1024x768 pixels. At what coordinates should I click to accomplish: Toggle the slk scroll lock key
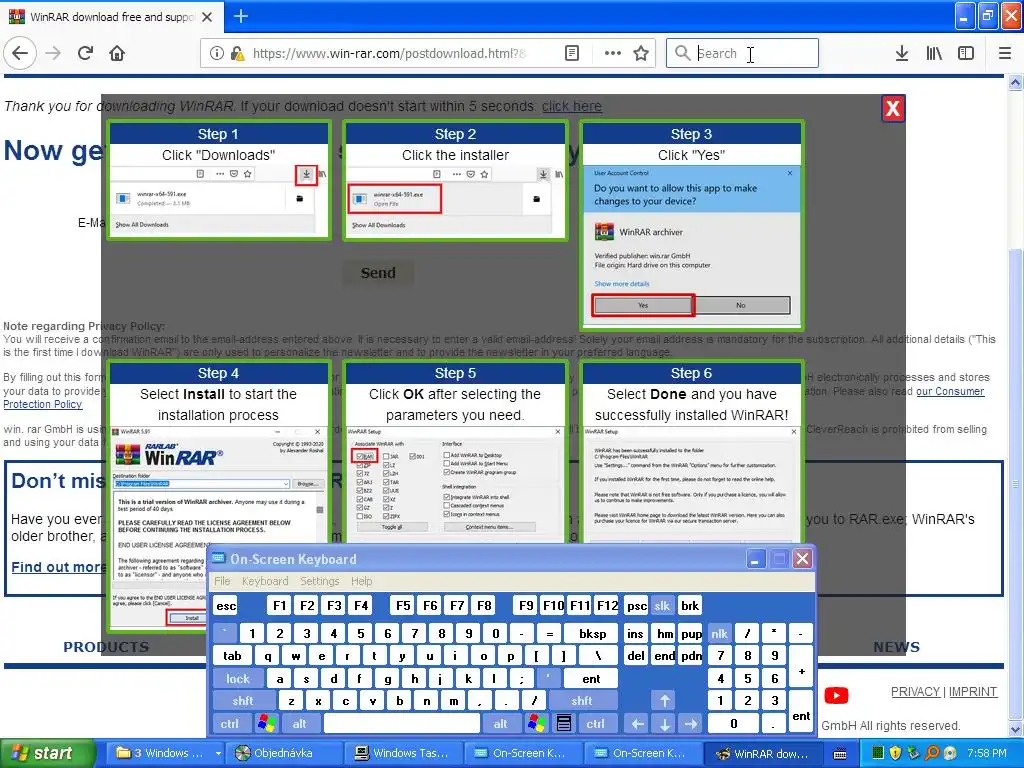(662, 605)
